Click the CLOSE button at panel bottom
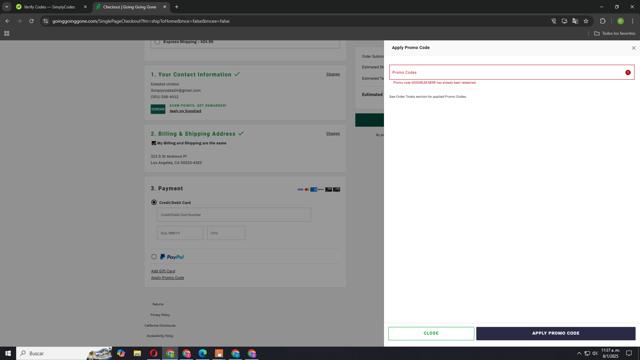This screenshot has height=360, width=640. 431,333
